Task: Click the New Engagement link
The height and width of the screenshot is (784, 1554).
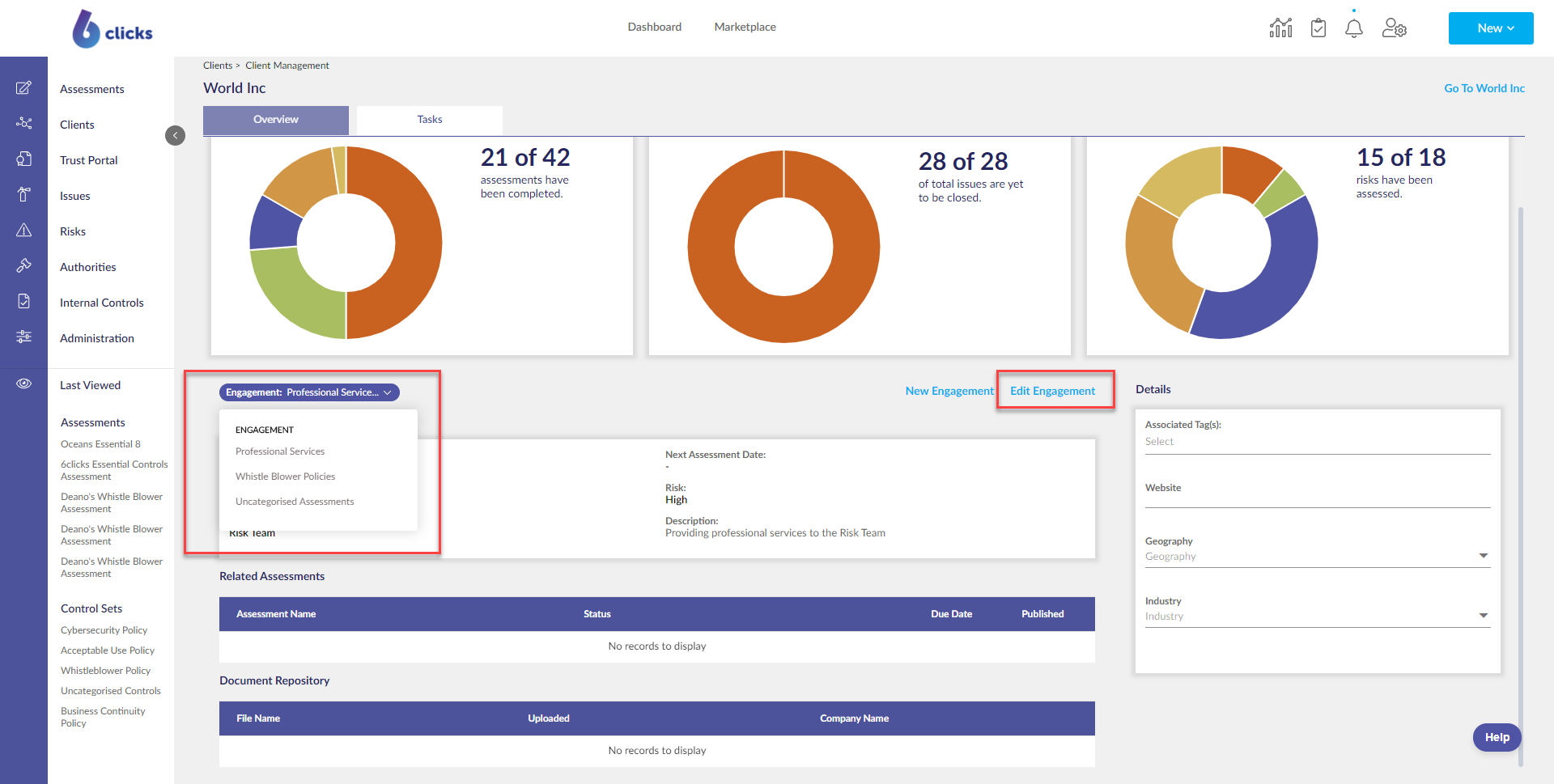Action: [949, 391]
